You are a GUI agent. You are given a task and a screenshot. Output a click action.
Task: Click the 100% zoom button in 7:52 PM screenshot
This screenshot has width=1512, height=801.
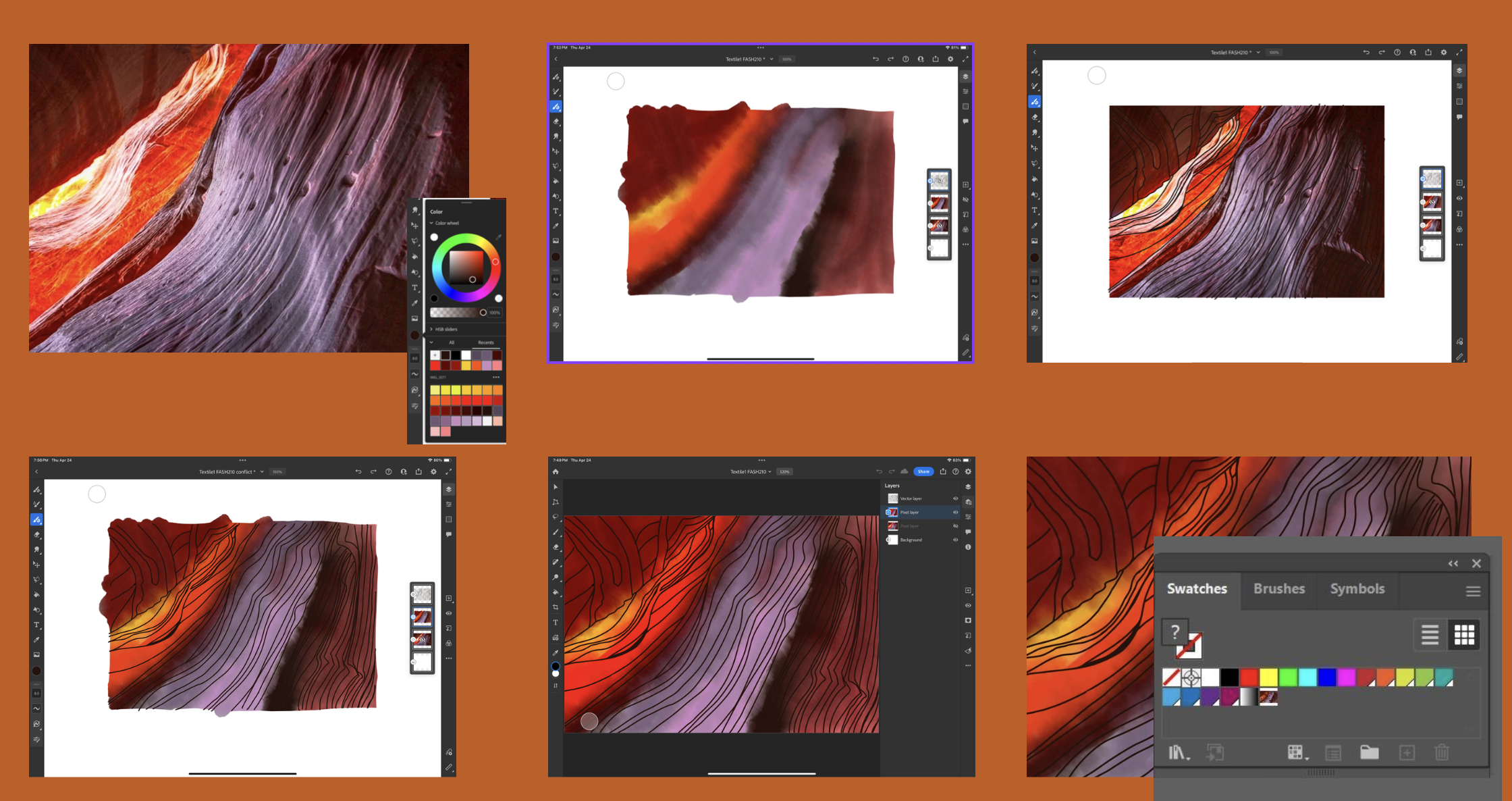(x=787, y=59)
